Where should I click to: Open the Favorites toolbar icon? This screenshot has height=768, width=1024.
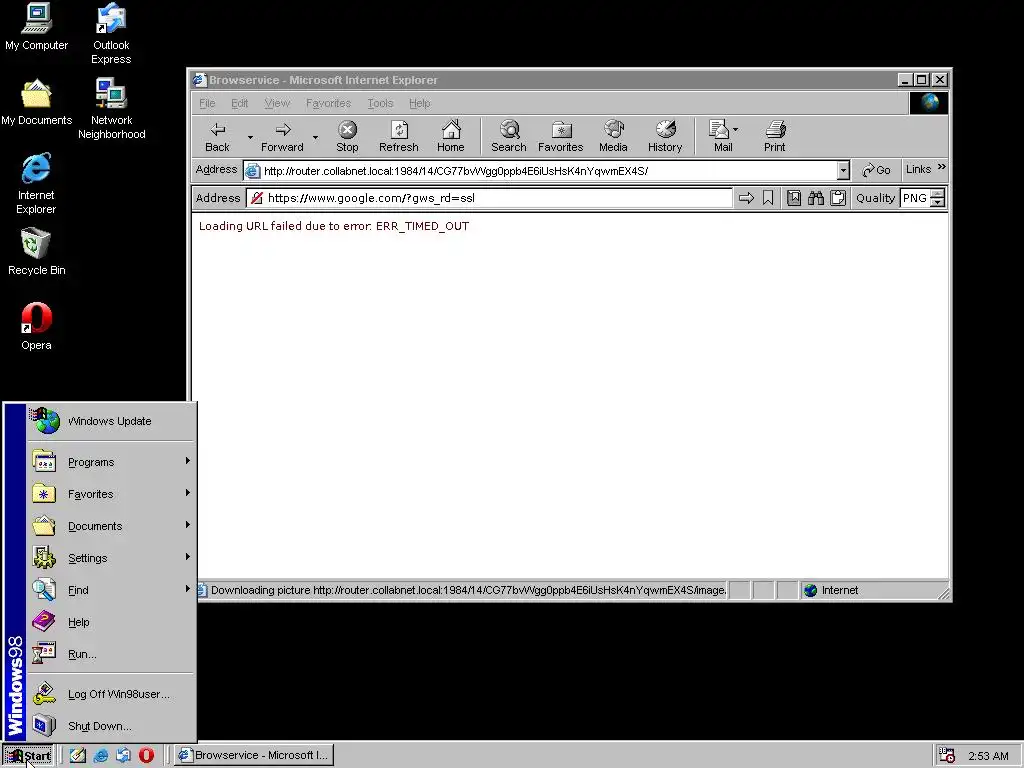click(x=560, y=136)
